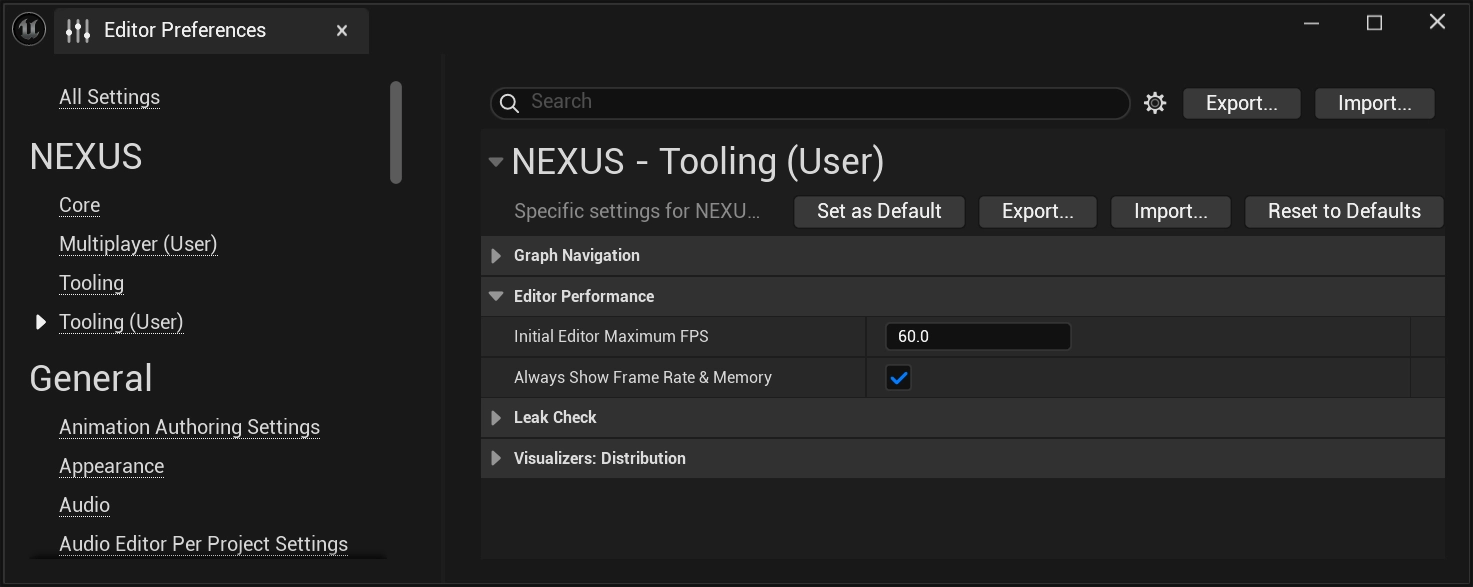Expand the Leak Check section

tap(496, 417)
